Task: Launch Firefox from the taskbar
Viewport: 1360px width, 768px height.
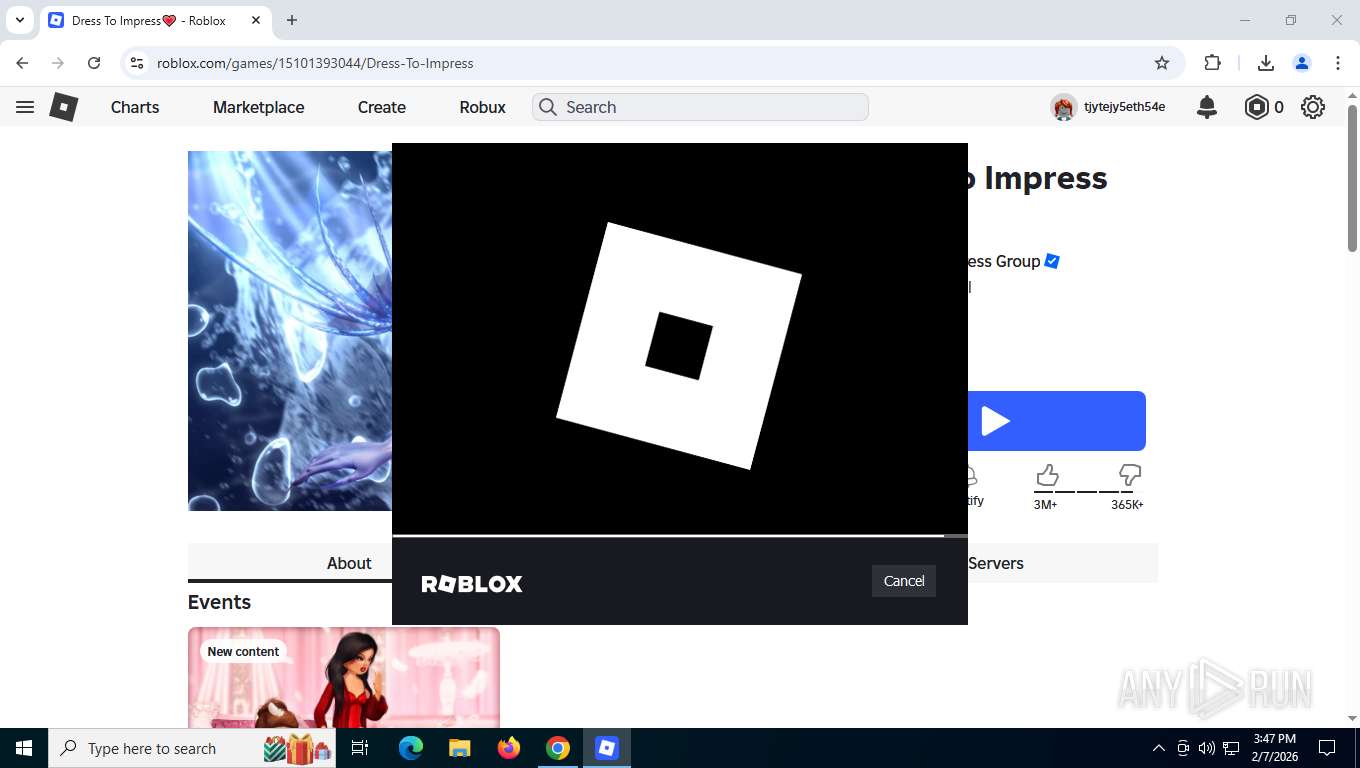Action: coord(509,748)
